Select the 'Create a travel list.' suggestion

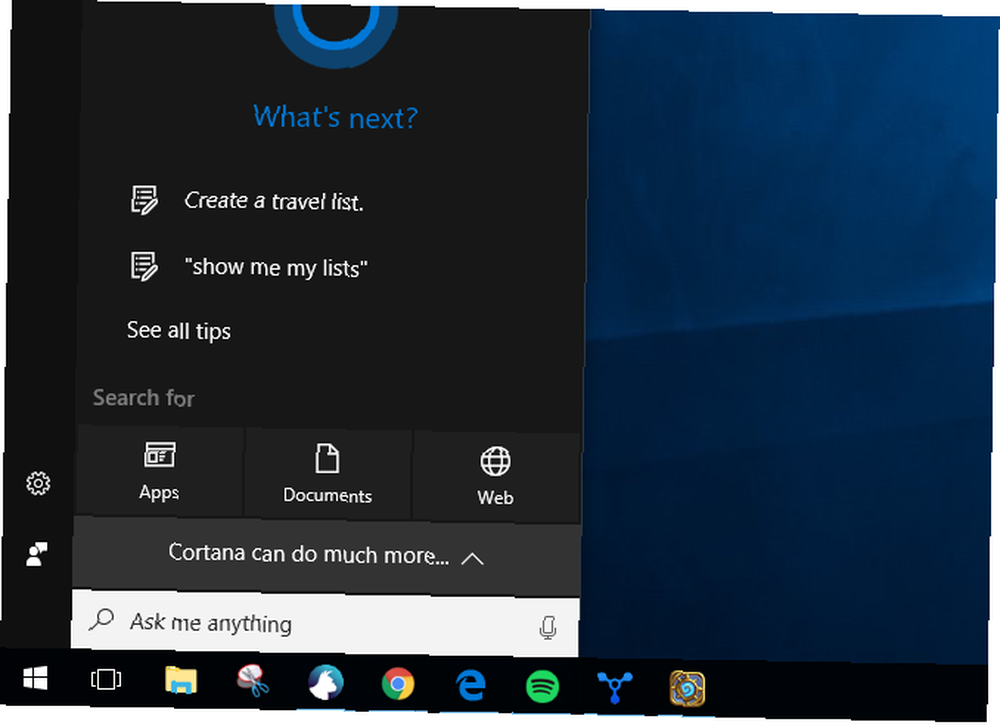274,201
